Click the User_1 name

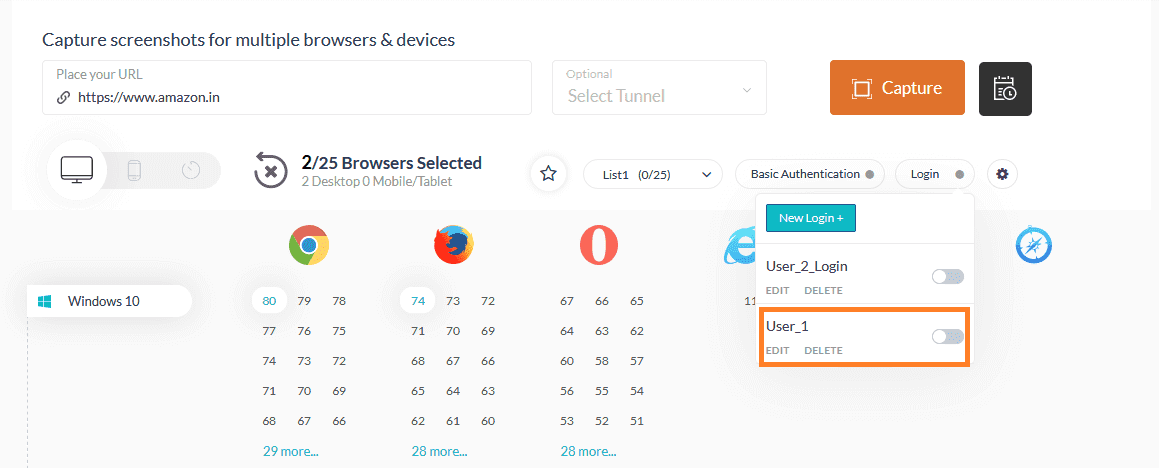pyautogui.click(x=786, y=326)
